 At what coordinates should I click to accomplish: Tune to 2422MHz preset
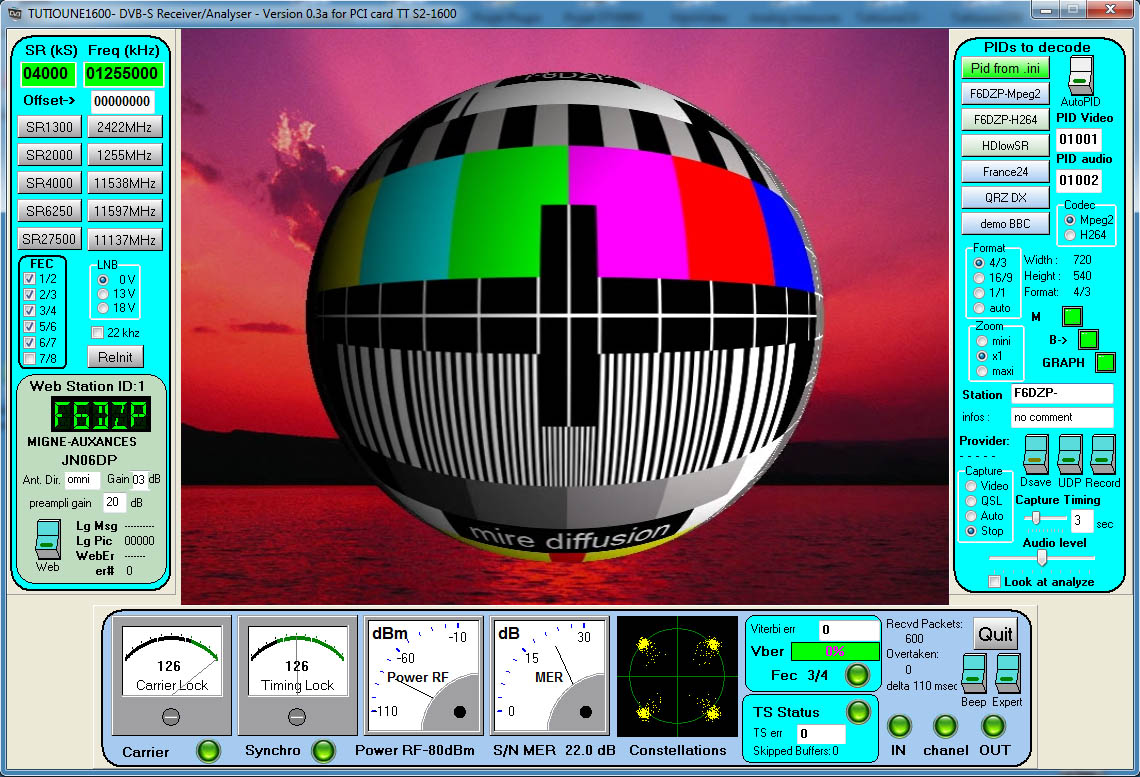[x=124, y=127]
